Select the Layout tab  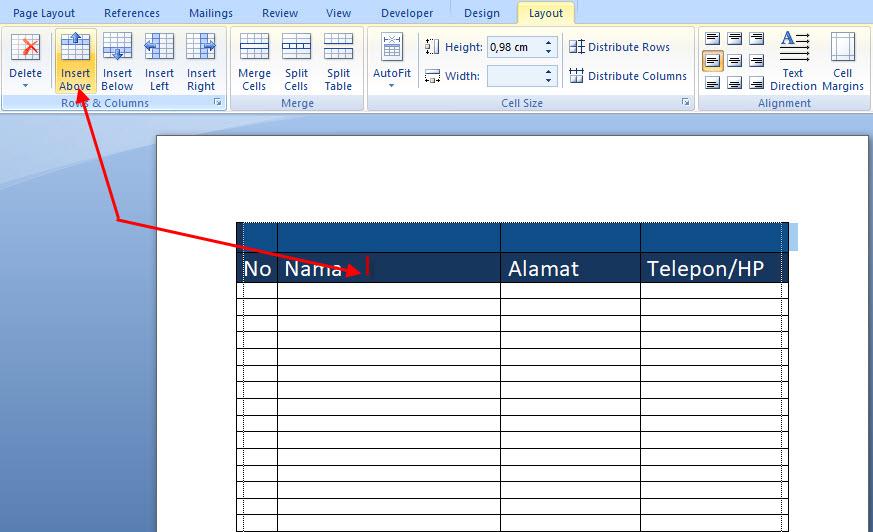(x=546, y=13)
